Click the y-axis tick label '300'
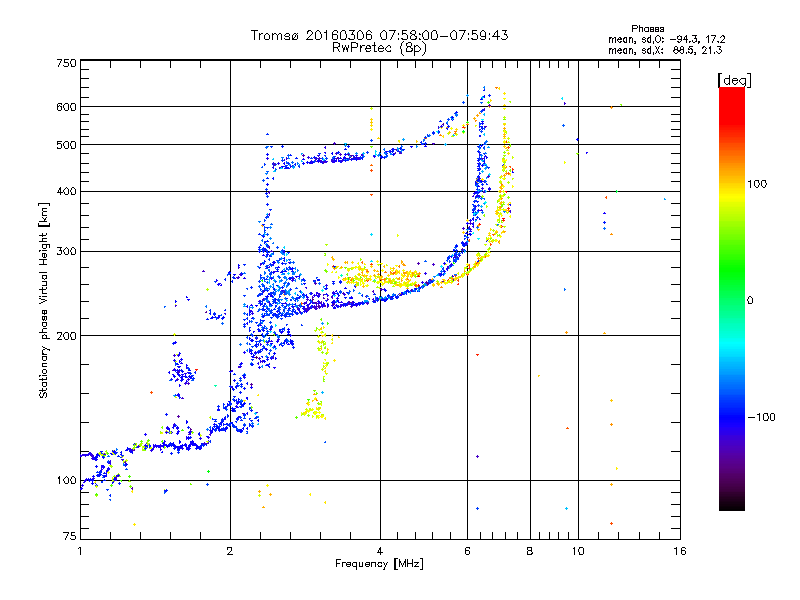 (66, 252)
